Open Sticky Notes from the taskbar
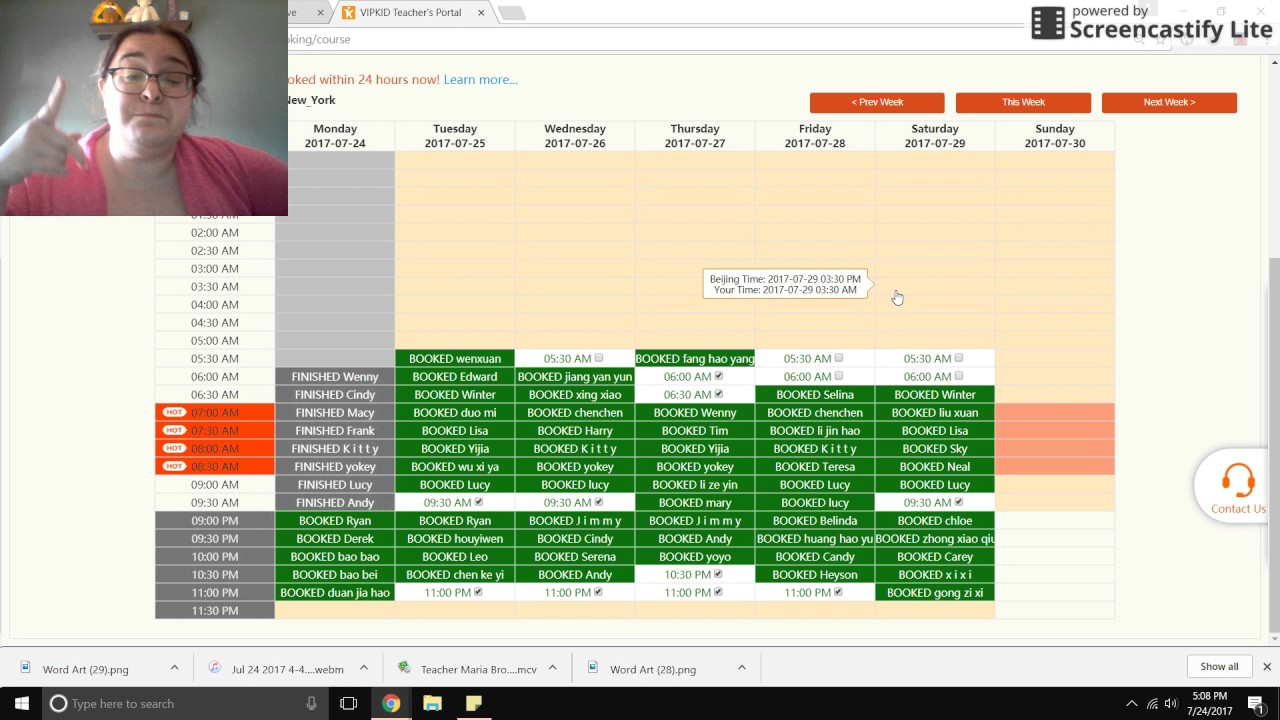 [x=474, y=704]
